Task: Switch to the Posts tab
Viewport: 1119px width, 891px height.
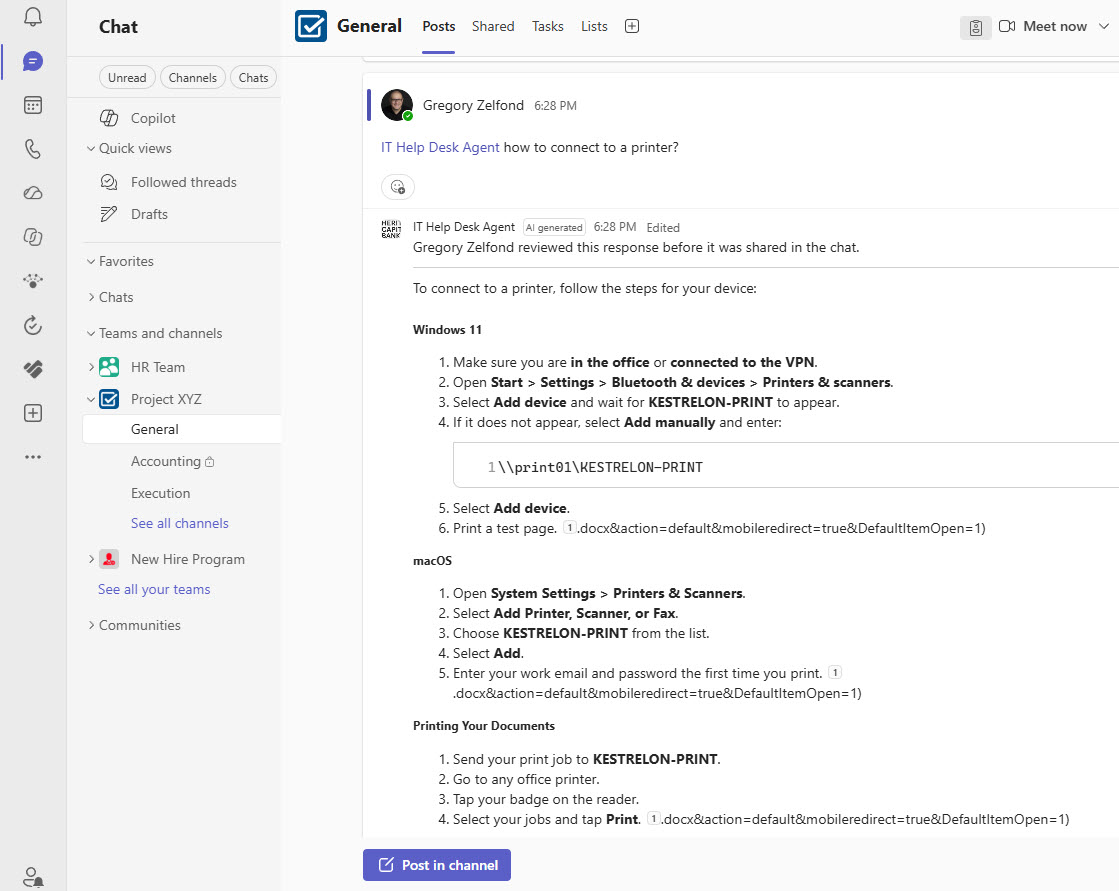Action: click(x=438, y=26)
